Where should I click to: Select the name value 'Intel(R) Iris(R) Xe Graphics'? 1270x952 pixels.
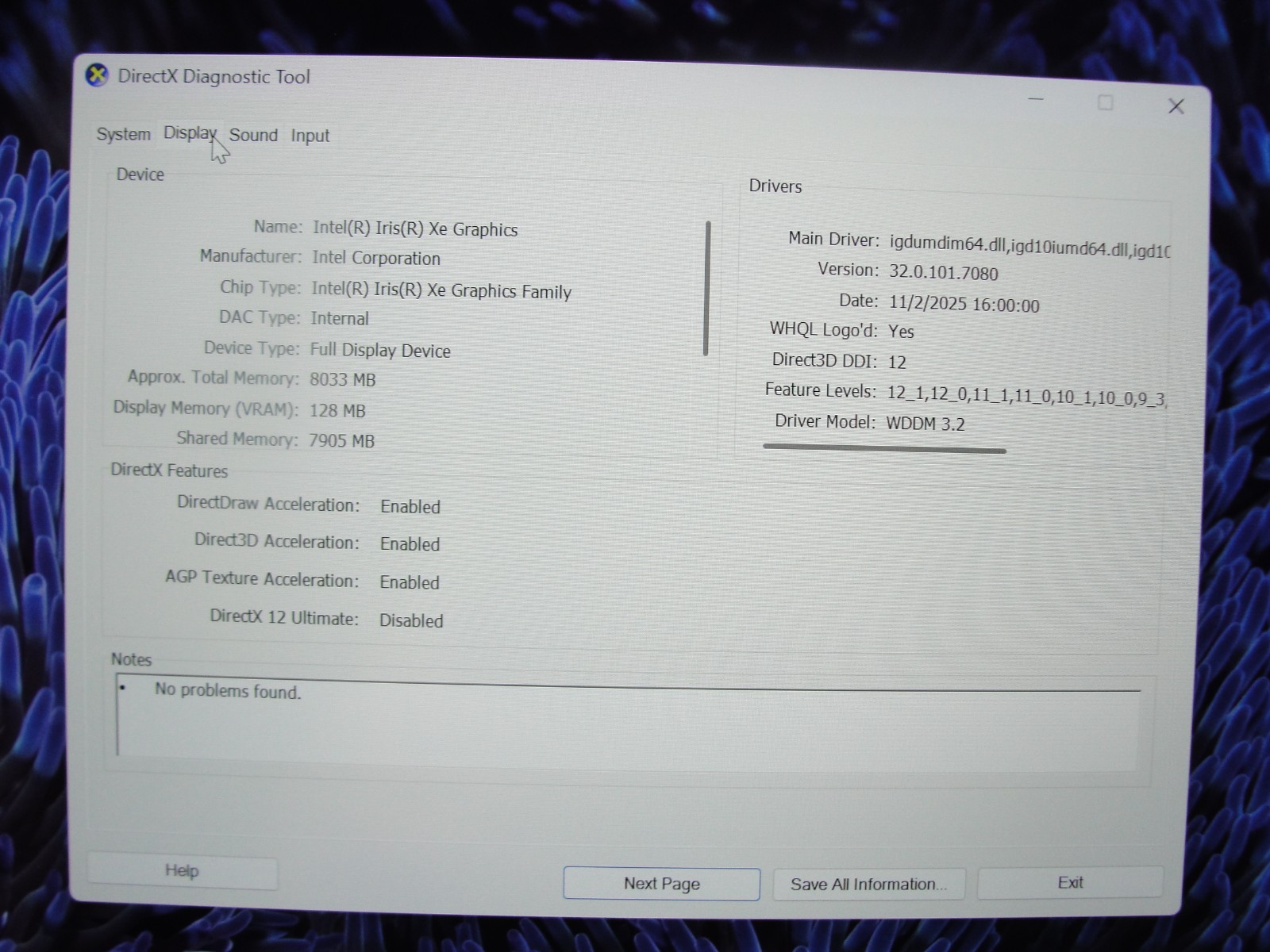point(415,228)
